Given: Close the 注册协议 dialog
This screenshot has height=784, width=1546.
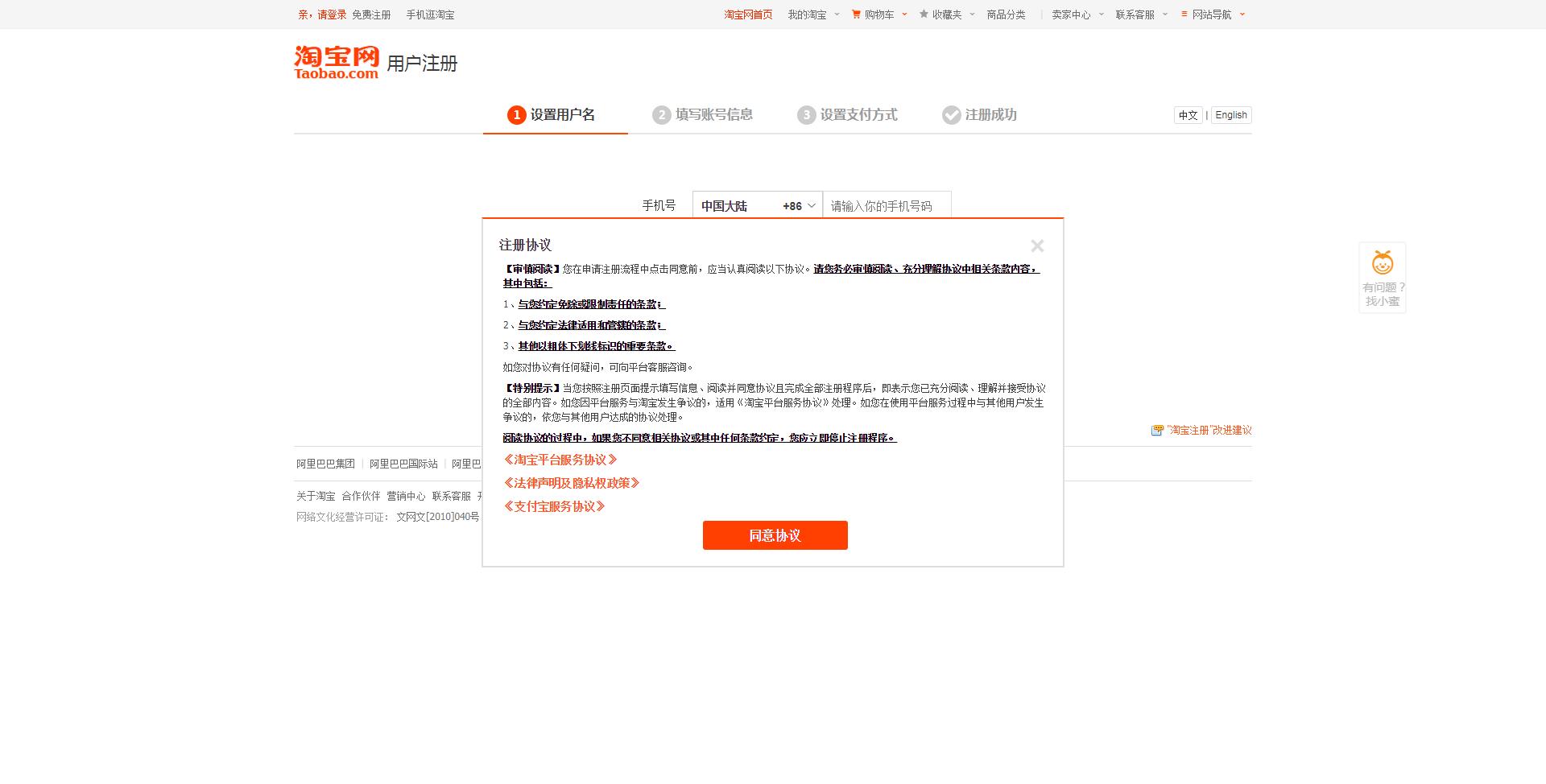Looking at the screenshot, I should pos(1037,246).
